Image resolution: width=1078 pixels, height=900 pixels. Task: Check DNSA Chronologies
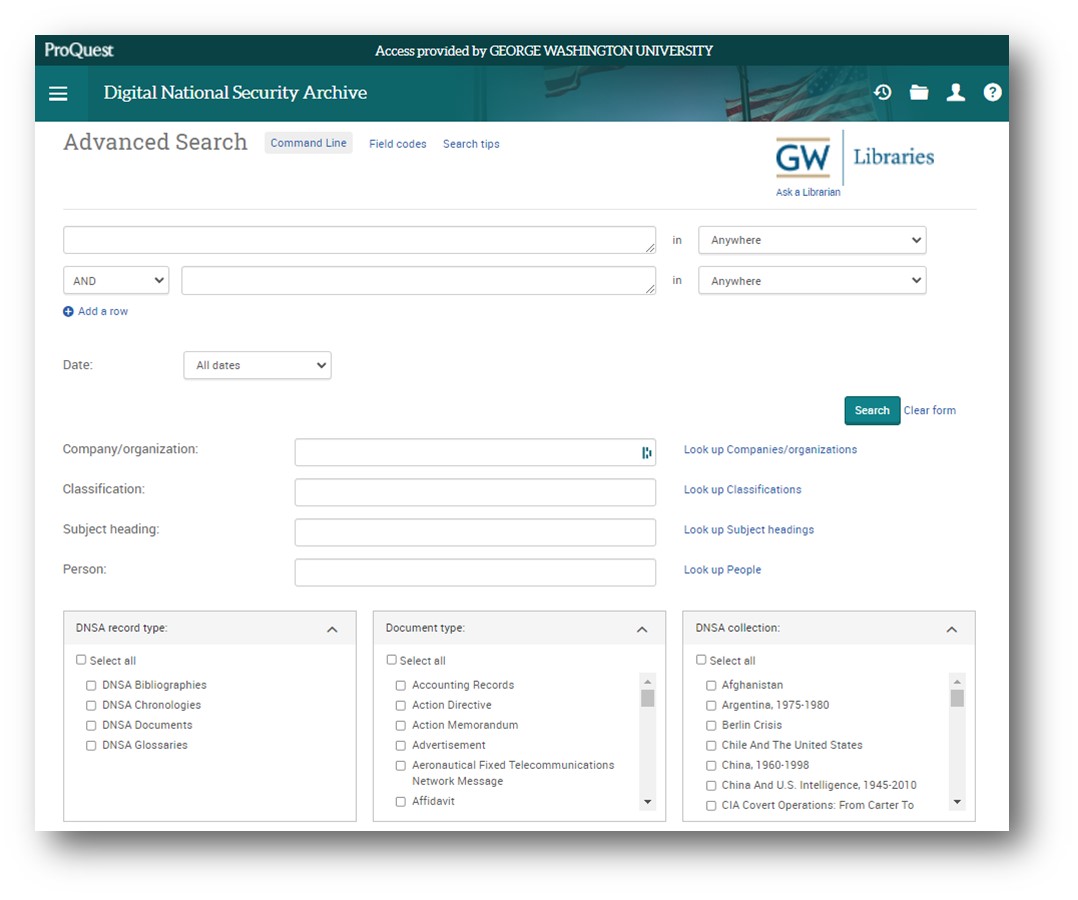click(x=91, y=705)
